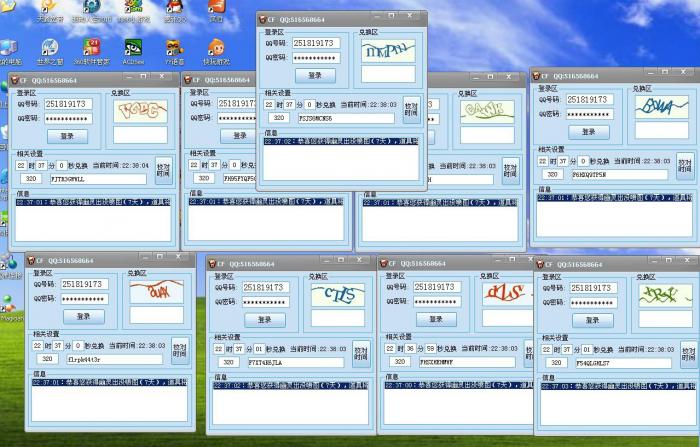
Task: Focus the captcha answer box below the QUAX image
Action: tap(156, 315)
